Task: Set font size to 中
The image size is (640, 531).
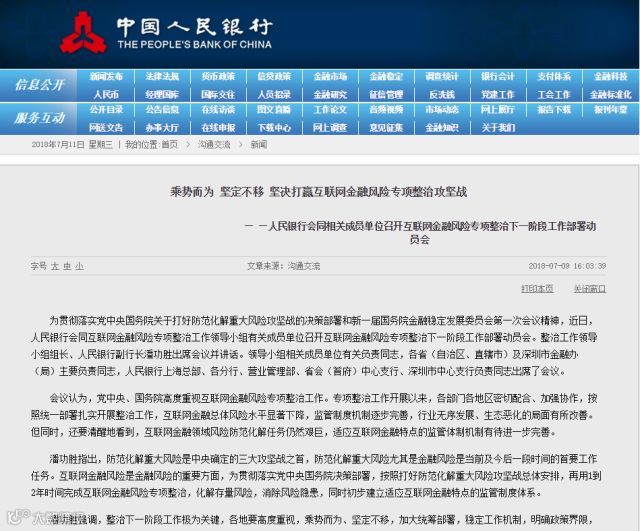Action: (x=67, y=266)
